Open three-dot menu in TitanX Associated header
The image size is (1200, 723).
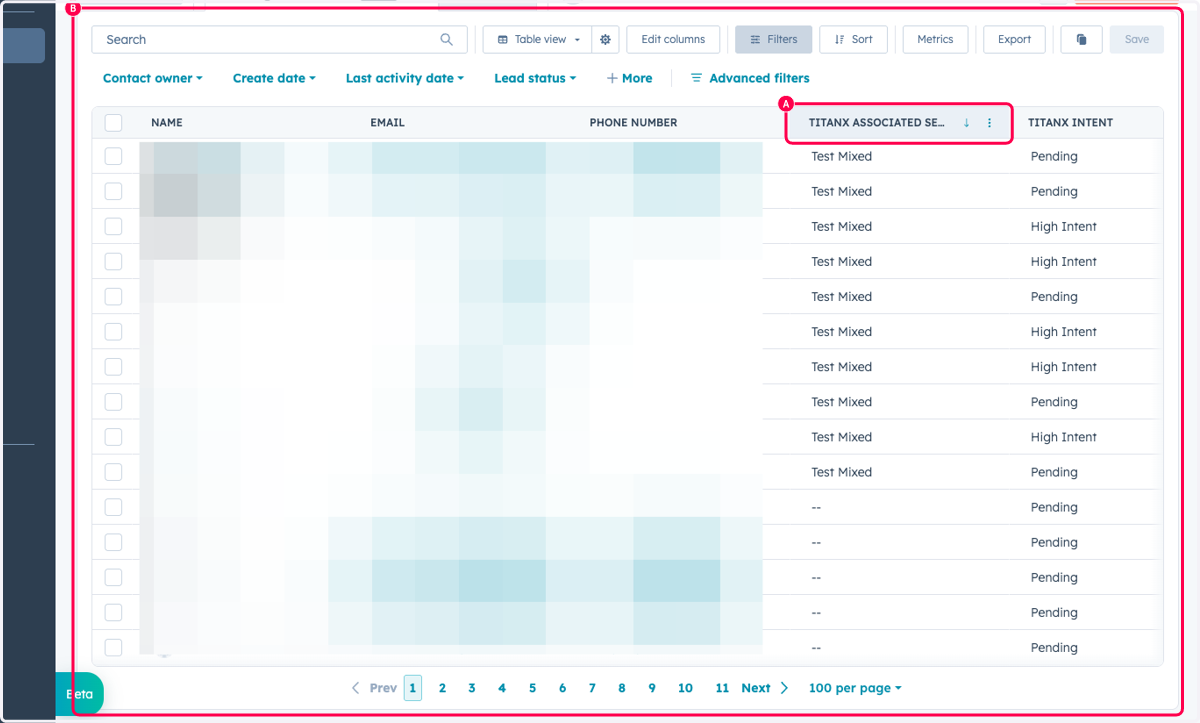tap(990, 123)
